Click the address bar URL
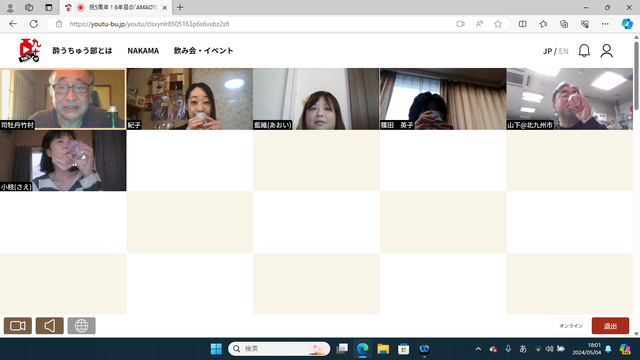This screenshot has height=360, width=640. [x=149, y=24]
